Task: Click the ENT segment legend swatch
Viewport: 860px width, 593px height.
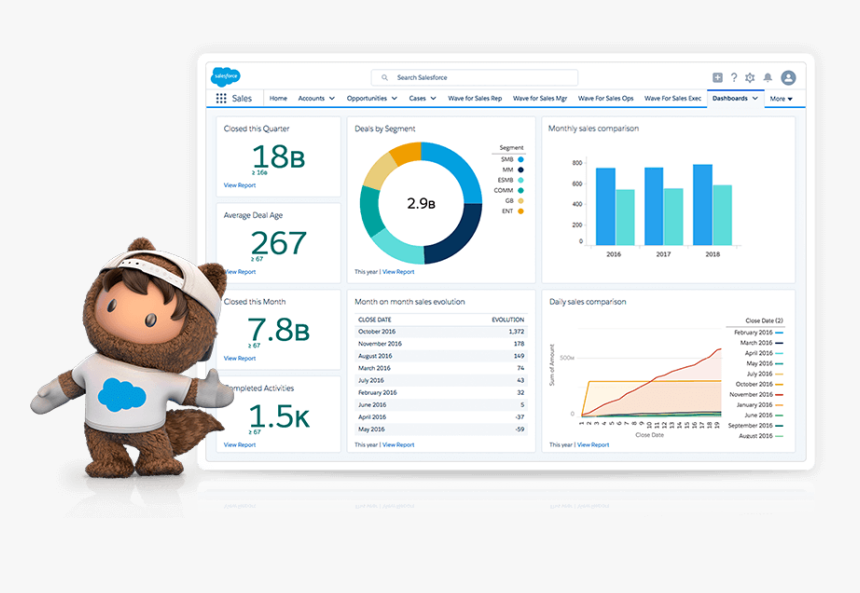Action: point(520,211)
